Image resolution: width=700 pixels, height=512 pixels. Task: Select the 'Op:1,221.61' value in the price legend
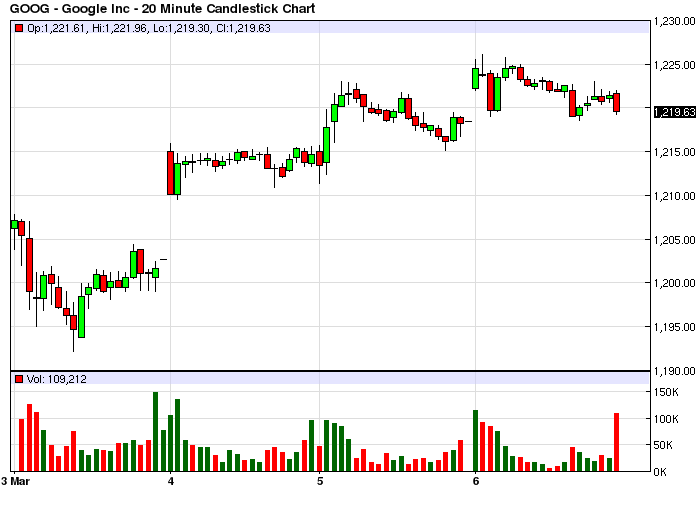[56, 29]
